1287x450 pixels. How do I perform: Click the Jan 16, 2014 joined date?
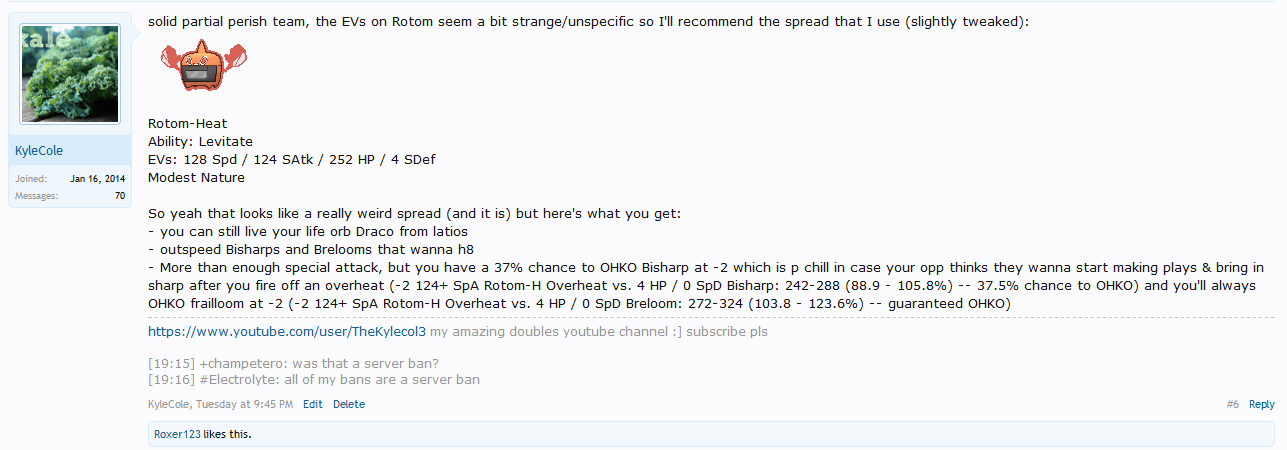tap(98, 179)
